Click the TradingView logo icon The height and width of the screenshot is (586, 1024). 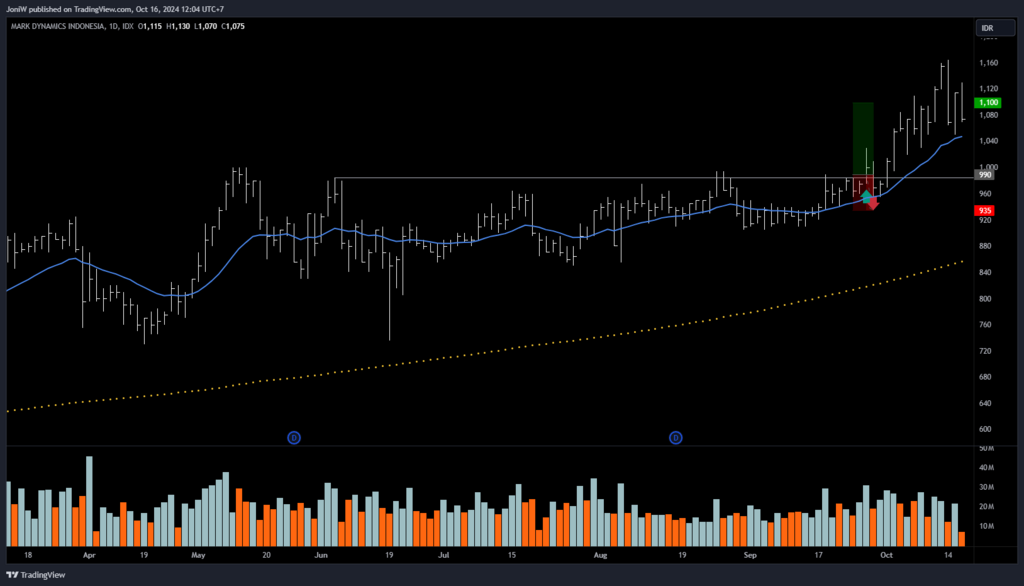(x=13, y=575)
